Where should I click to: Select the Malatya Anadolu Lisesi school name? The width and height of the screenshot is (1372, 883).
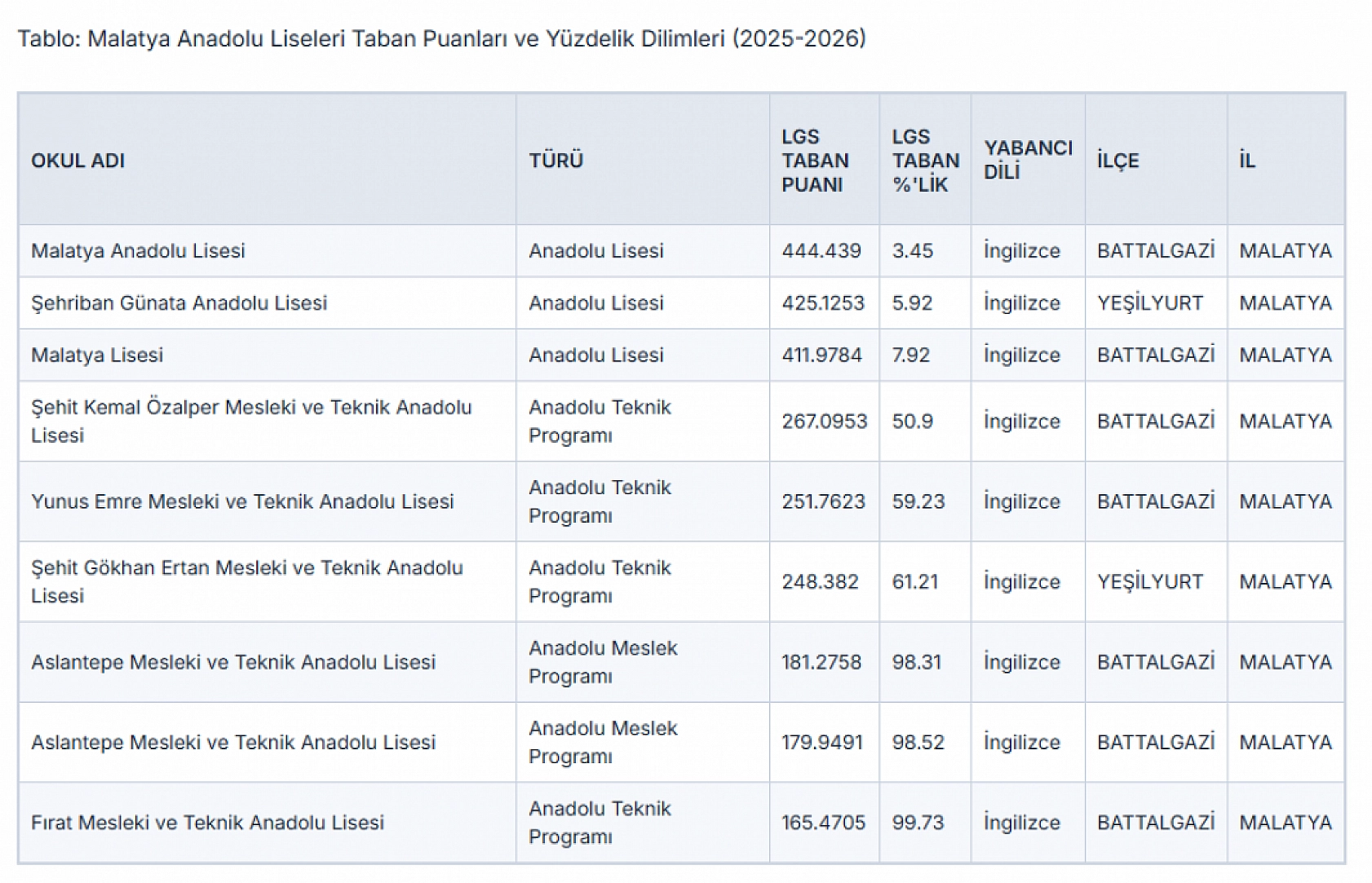(138, 250)
